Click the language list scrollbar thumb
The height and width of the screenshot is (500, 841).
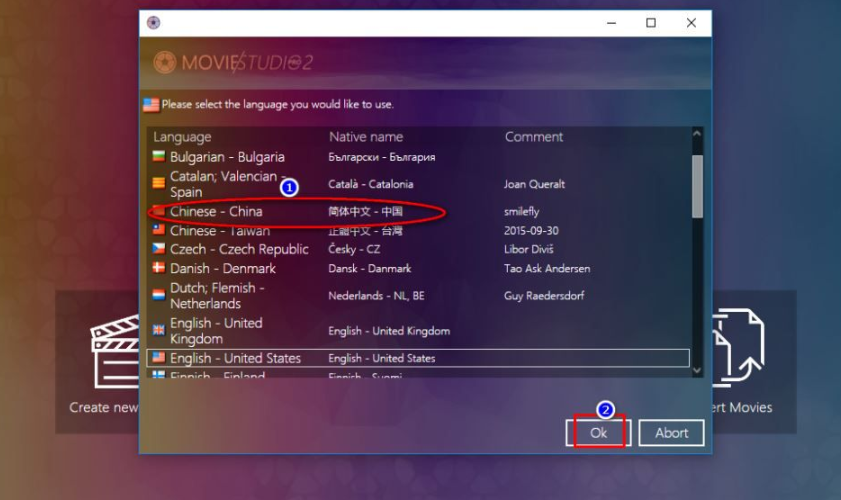point(697,186)
